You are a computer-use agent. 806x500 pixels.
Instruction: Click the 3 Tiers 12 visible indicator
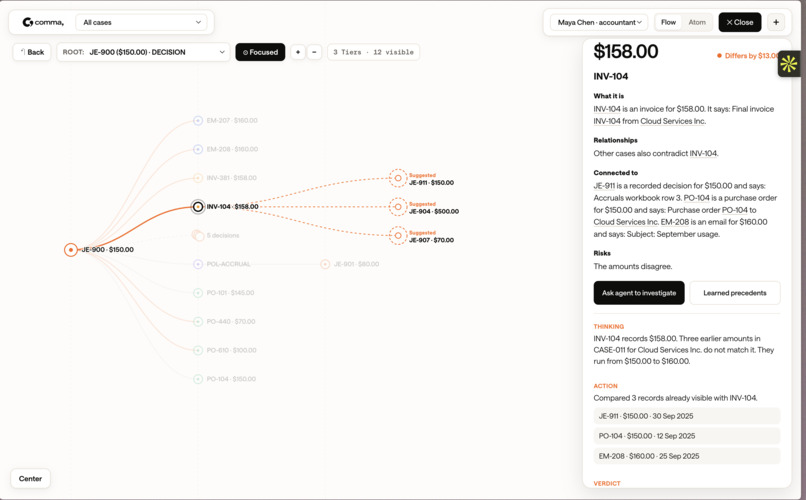tap(373, 52)
